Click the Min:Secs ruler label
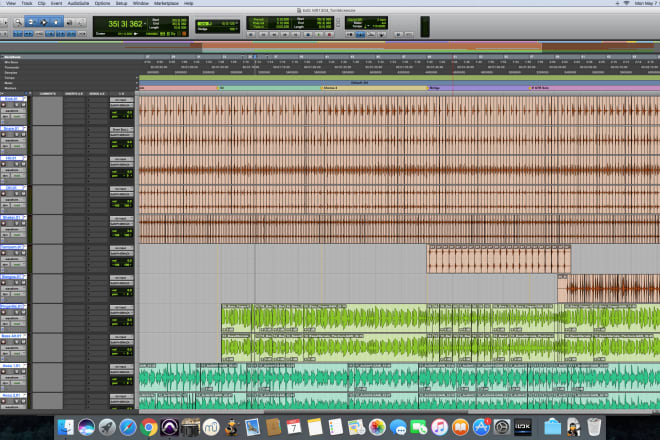Screen dimensions: 660x440 (11, 62)
